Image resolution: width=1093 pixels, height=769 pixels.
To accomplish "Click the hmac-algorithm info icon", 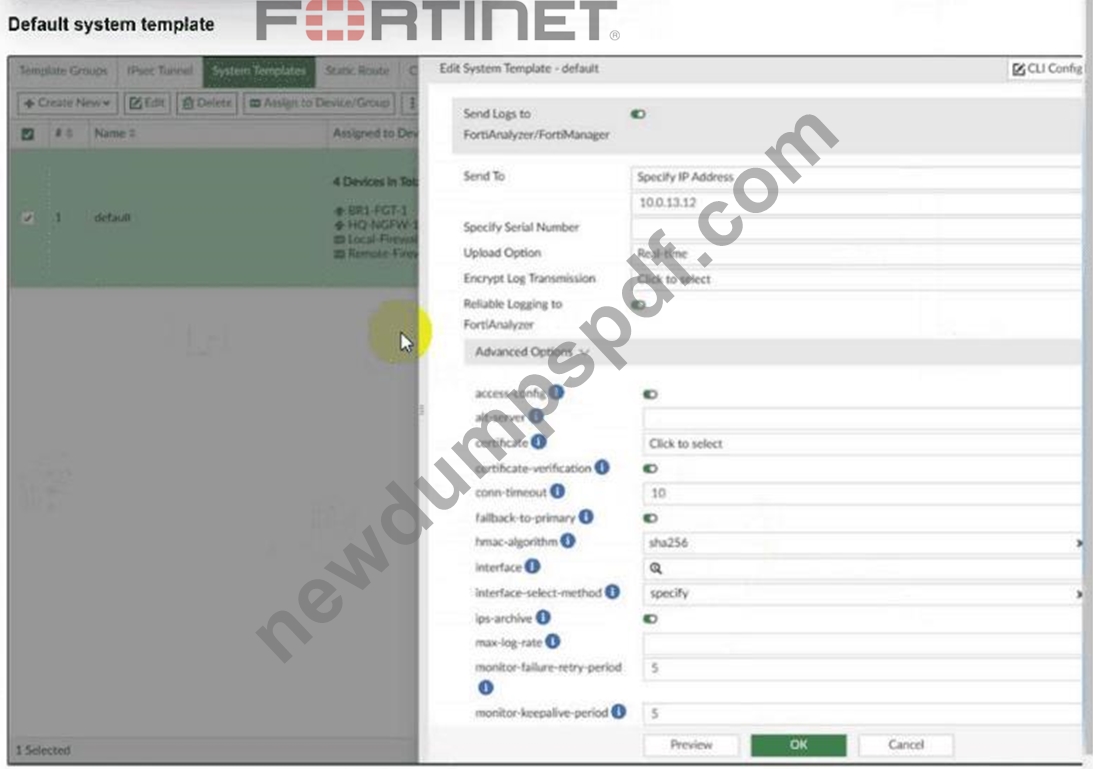I will click(568, 541).
